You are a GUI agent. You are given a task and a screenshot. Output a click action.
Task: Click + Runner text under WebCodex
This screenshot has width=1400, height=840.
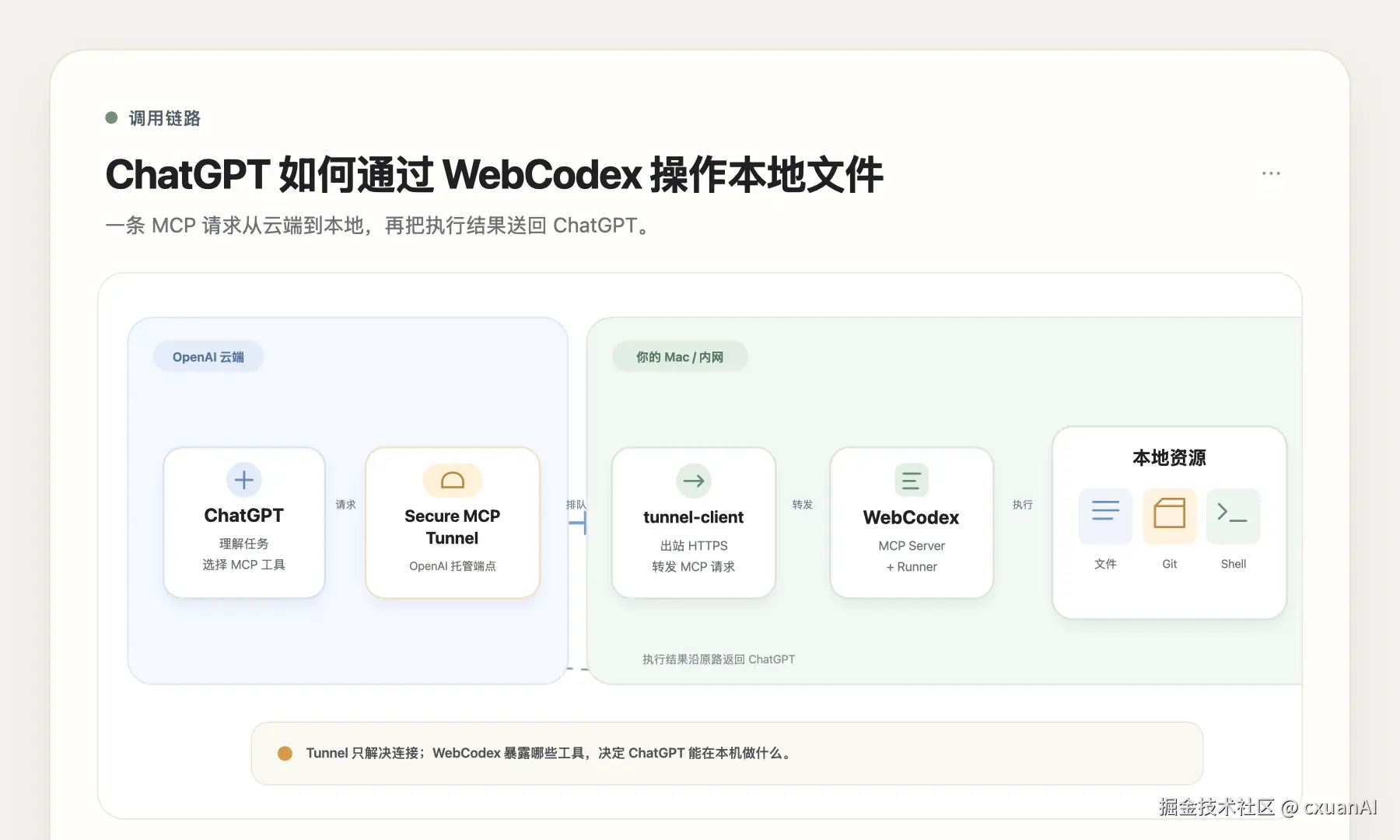point(912,567)
